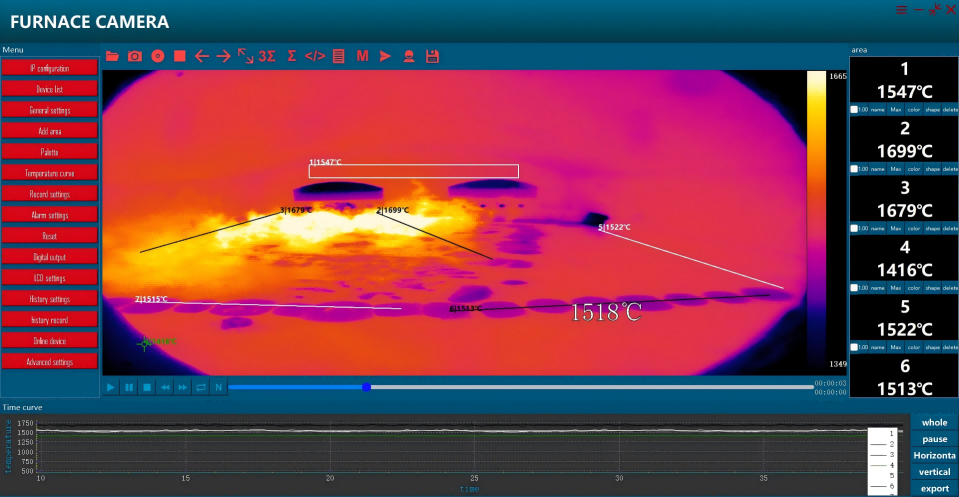Open Alarm settings

(x=50, y=215)
